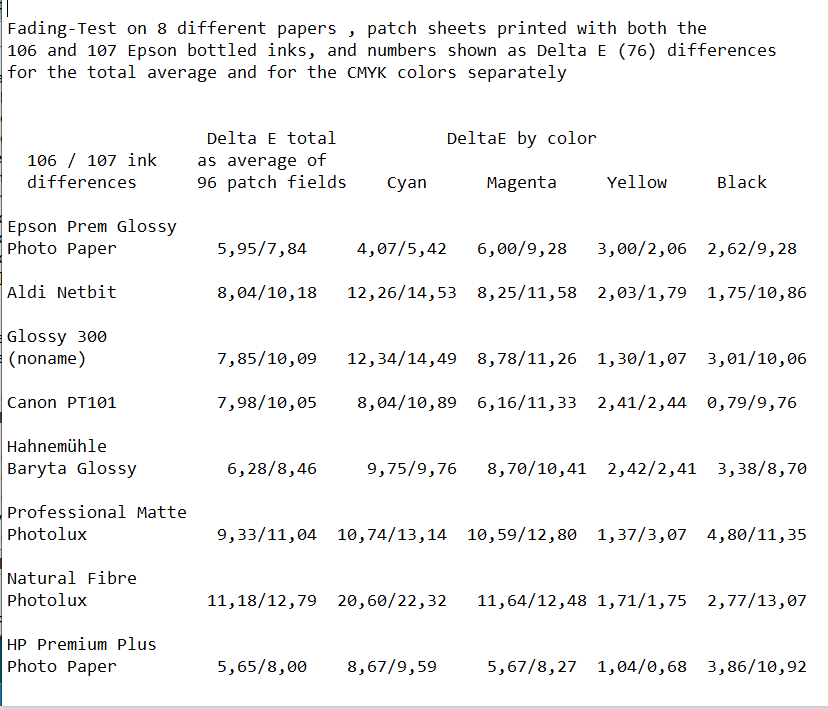Click the 'Professional Matte' text line

pos(96,512)
